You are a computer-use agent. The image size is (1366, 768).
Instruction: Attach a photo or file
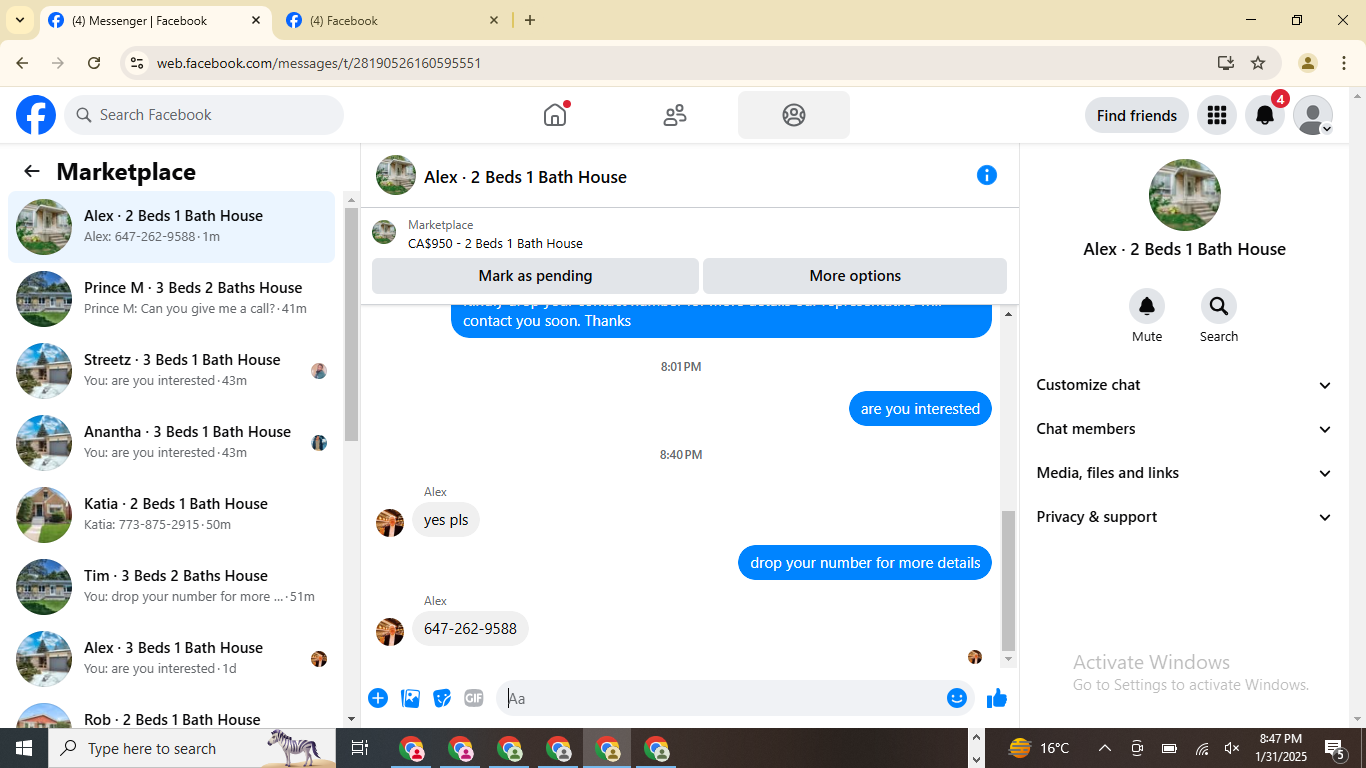click(410, 698)
